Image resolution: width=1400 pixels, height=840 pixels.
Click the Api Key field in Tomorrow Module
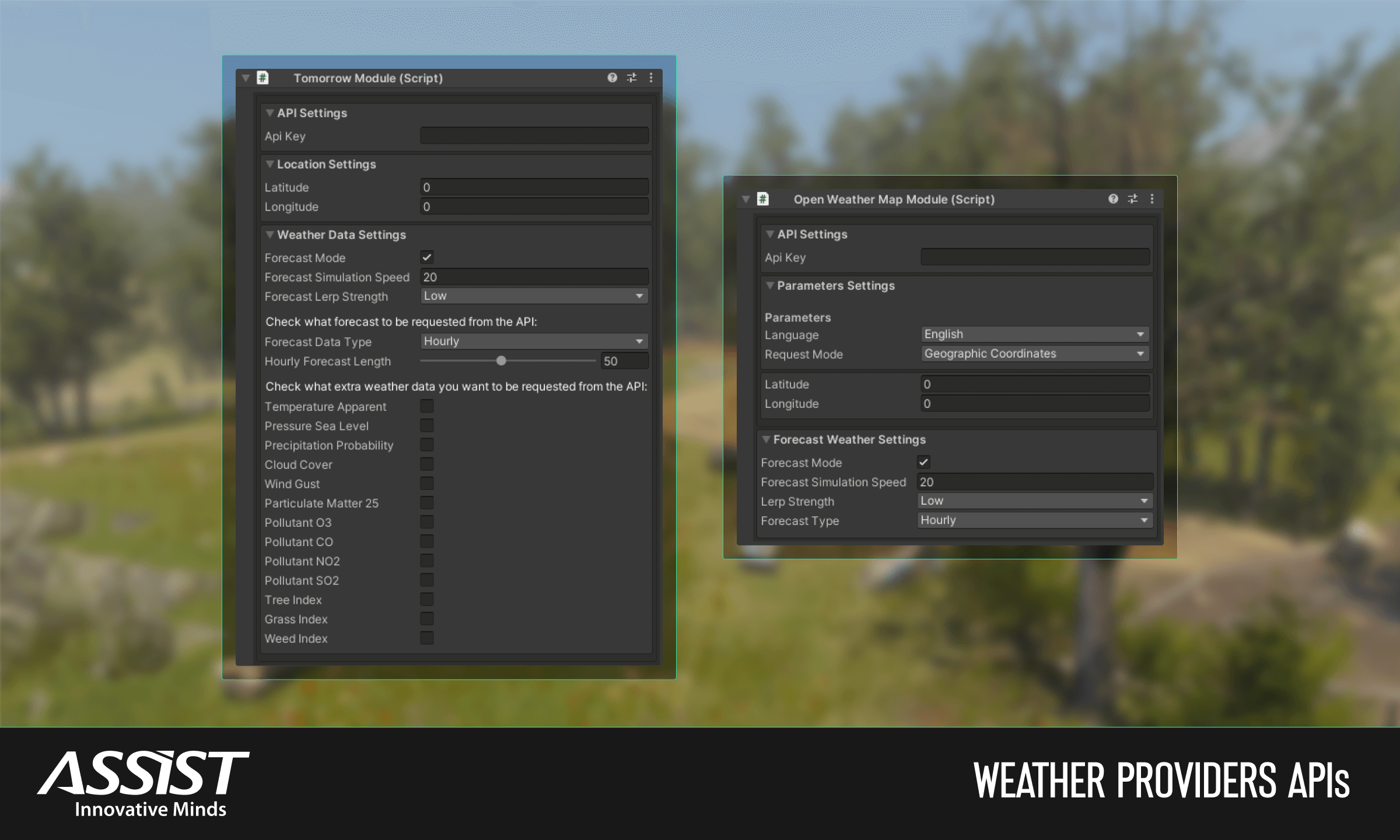(534, 136)
